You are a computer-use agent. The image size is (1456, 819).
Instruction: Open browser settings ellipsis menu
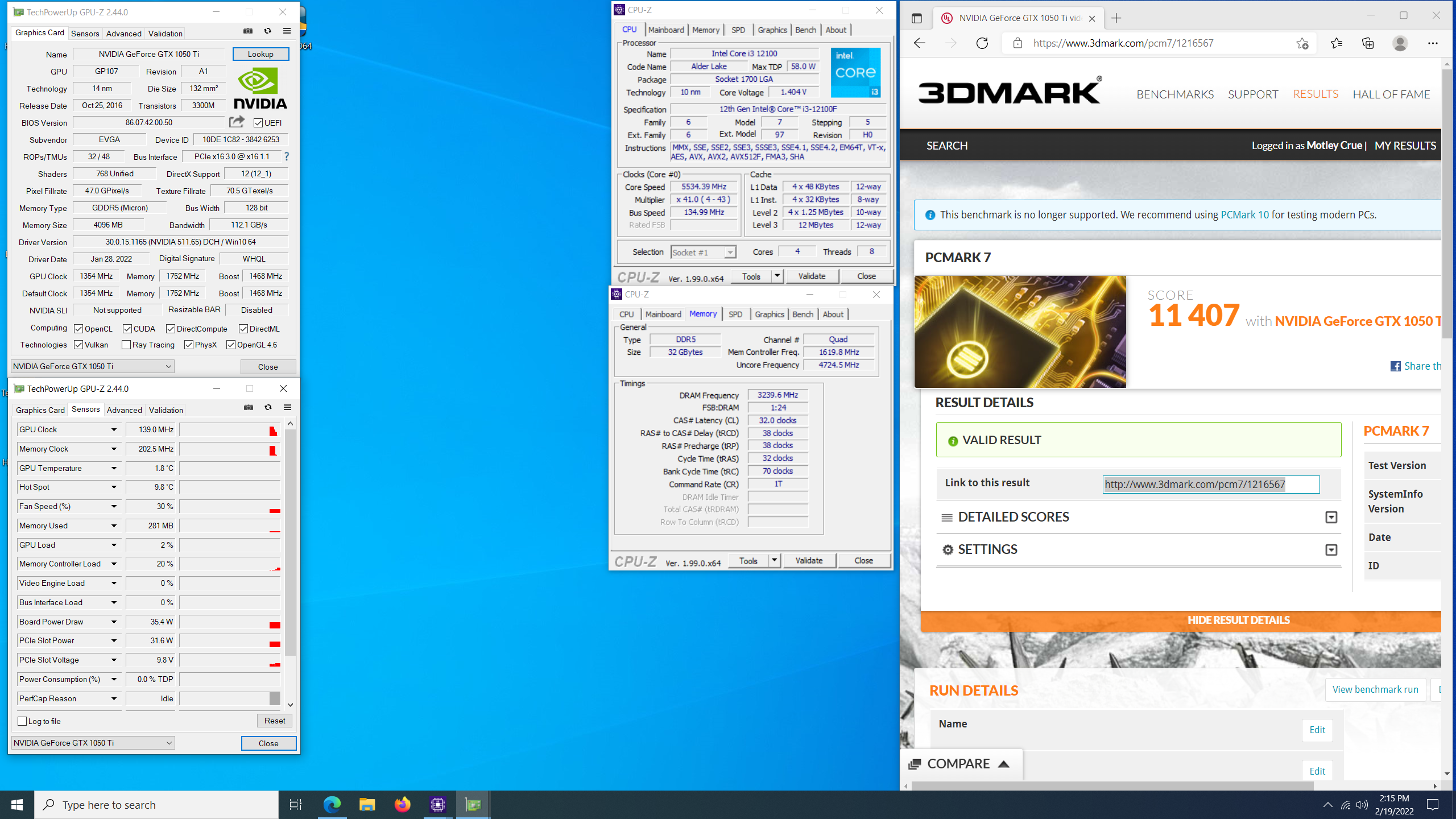point(1433,43)
